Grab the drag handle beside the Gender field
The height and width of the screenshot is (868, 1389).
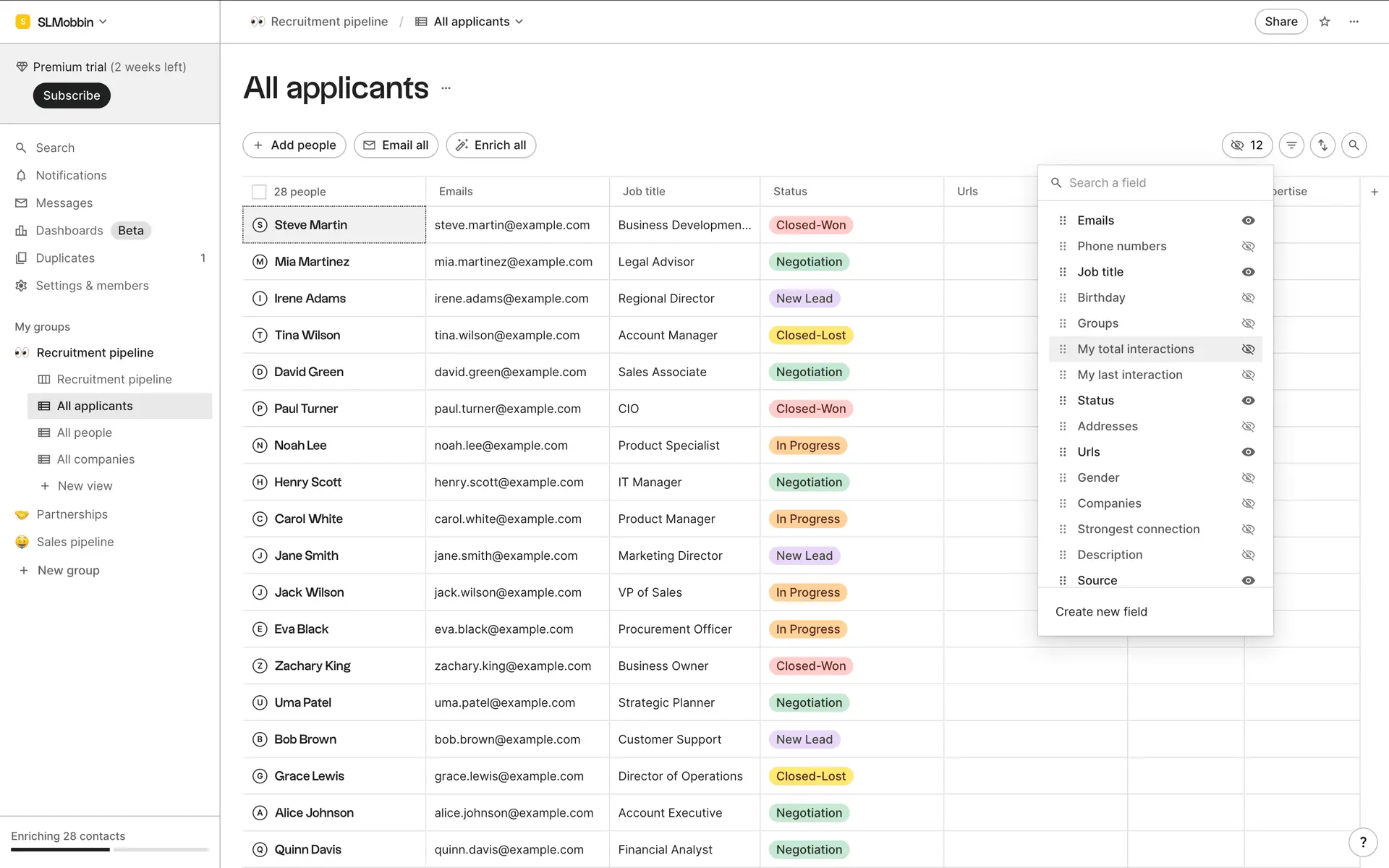(1063, 478)
